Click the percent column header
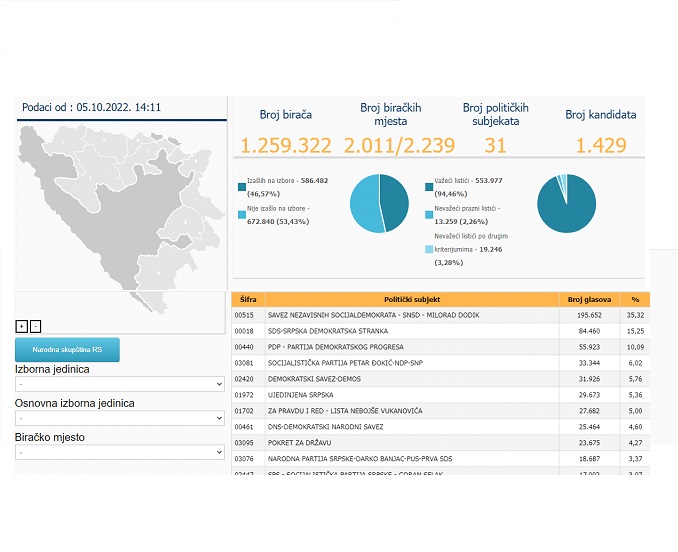 (634, 299)
